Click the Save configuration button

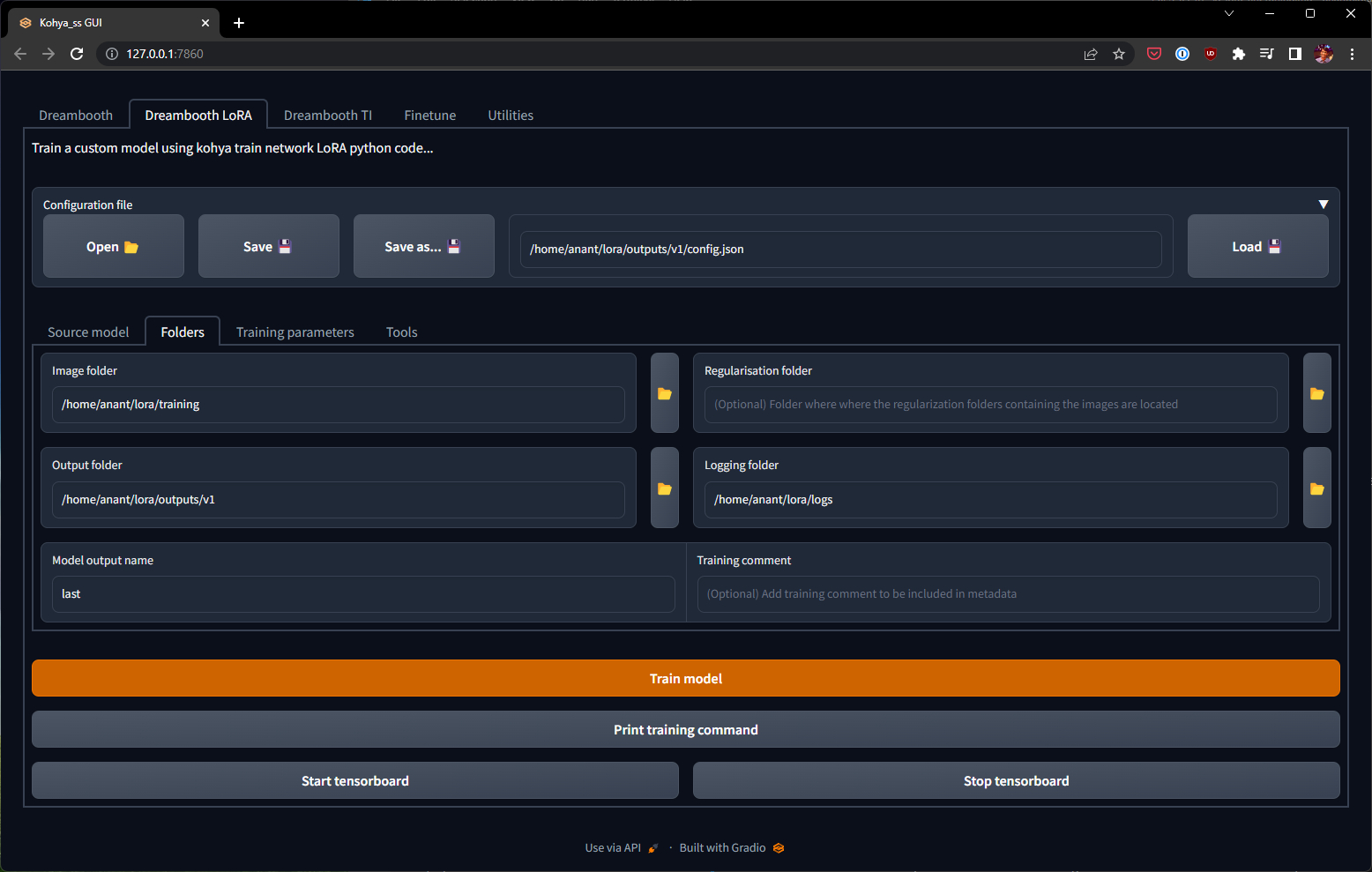tap(269, 246)
